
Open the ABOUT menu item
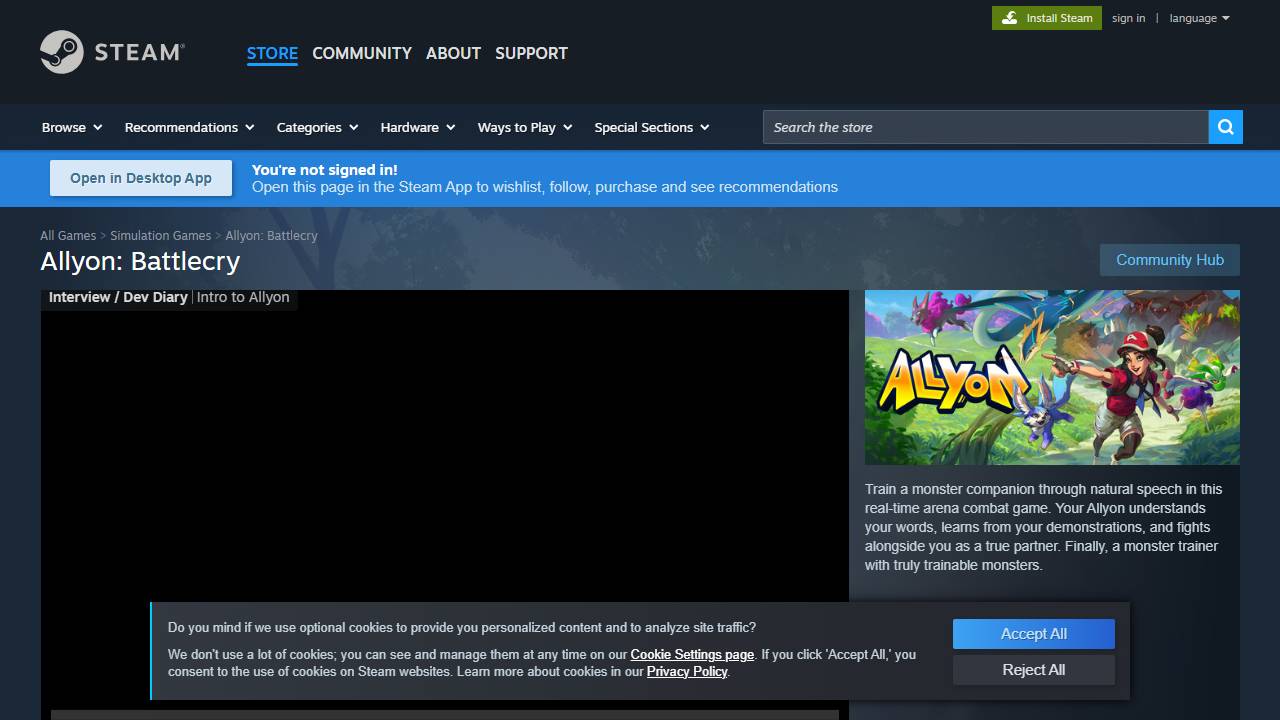point(453,53)
